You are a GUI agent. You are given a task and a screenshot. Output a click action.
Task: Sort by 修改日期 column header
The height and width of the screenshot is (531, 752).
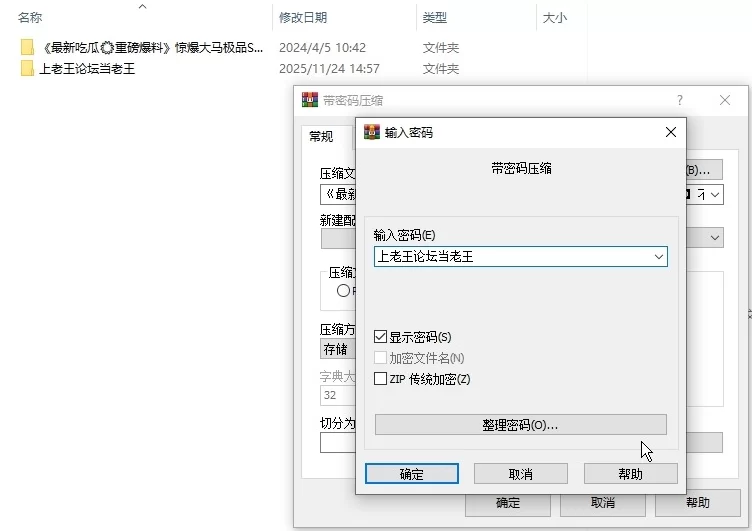[303, 18]
